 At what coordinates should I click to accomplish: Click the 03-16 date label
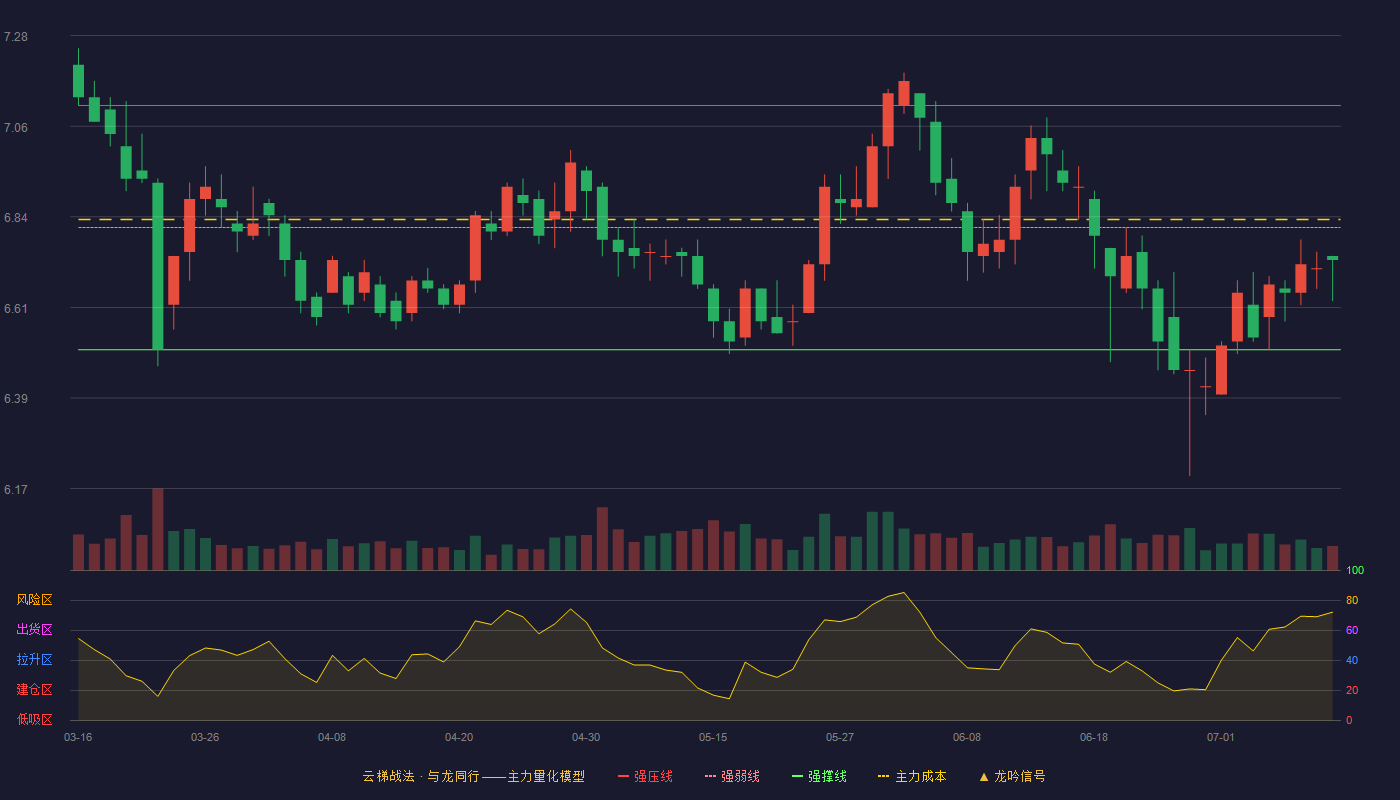tap(78, 737)
